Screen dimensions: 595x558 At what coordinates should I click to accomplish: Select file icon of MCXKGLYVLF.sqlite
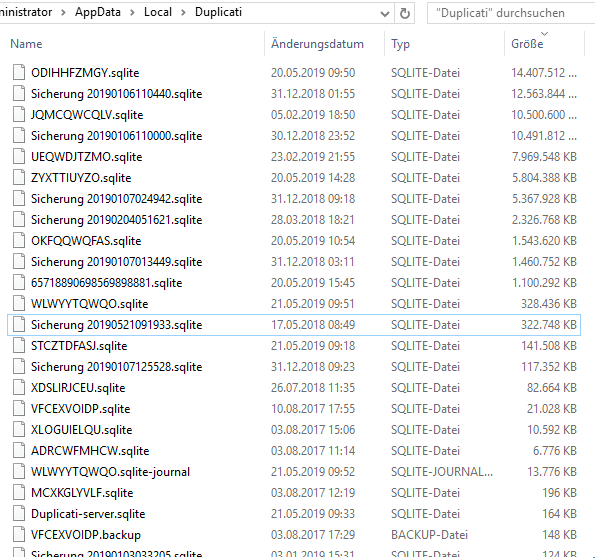19,493
